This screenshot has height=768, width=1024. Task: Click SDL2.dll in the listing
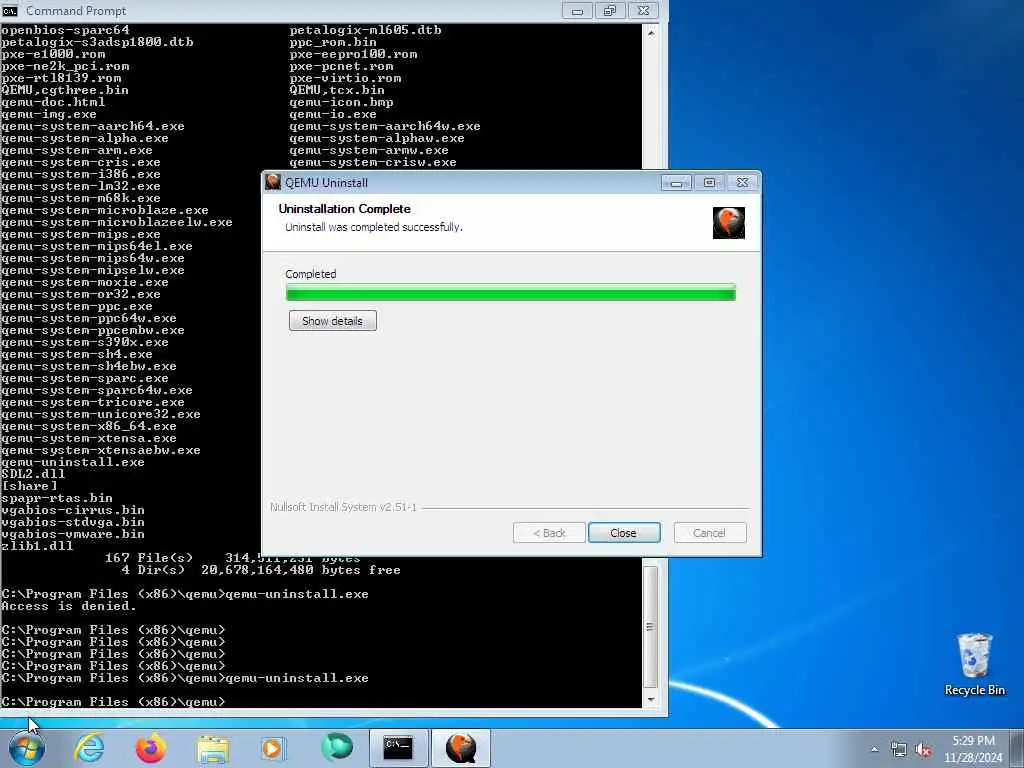point(33,474)
